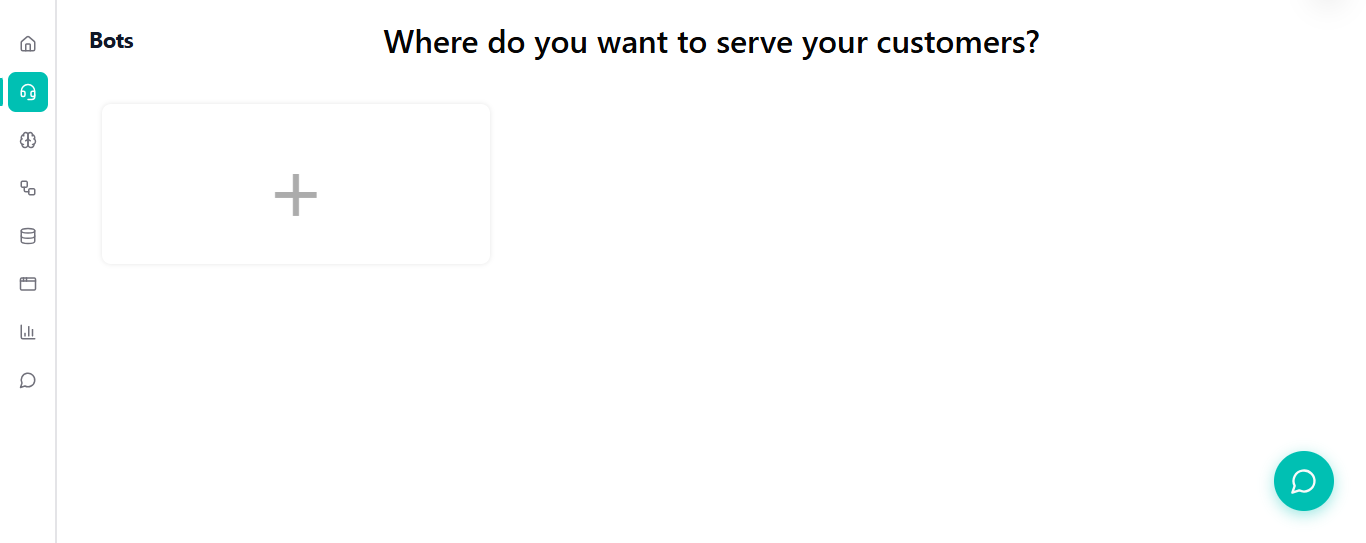The height and width of the screenshot is (543, 1366).
Task: Open the database cylinder icon
Action: 28,236
